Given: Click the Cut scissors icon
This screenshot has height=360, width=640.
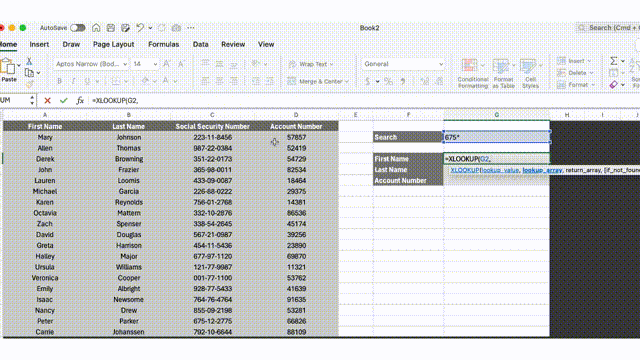Looking at the screenshot, I should click(29, 61).
